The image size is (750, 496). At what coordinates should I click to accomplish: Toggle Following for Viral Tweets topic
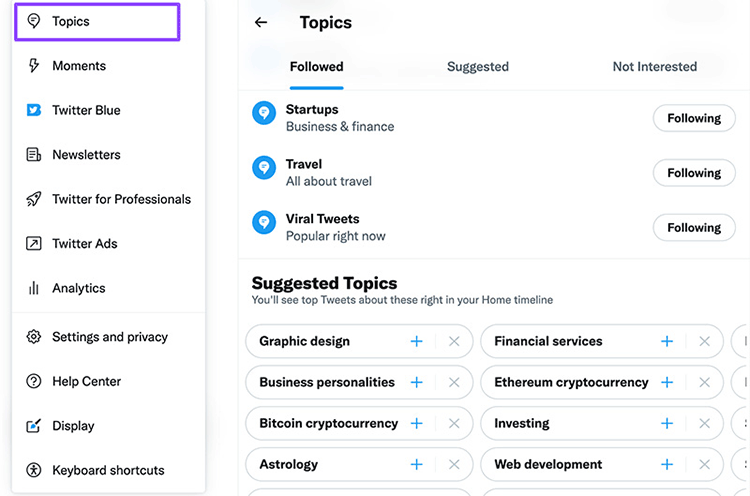[694, 228]
